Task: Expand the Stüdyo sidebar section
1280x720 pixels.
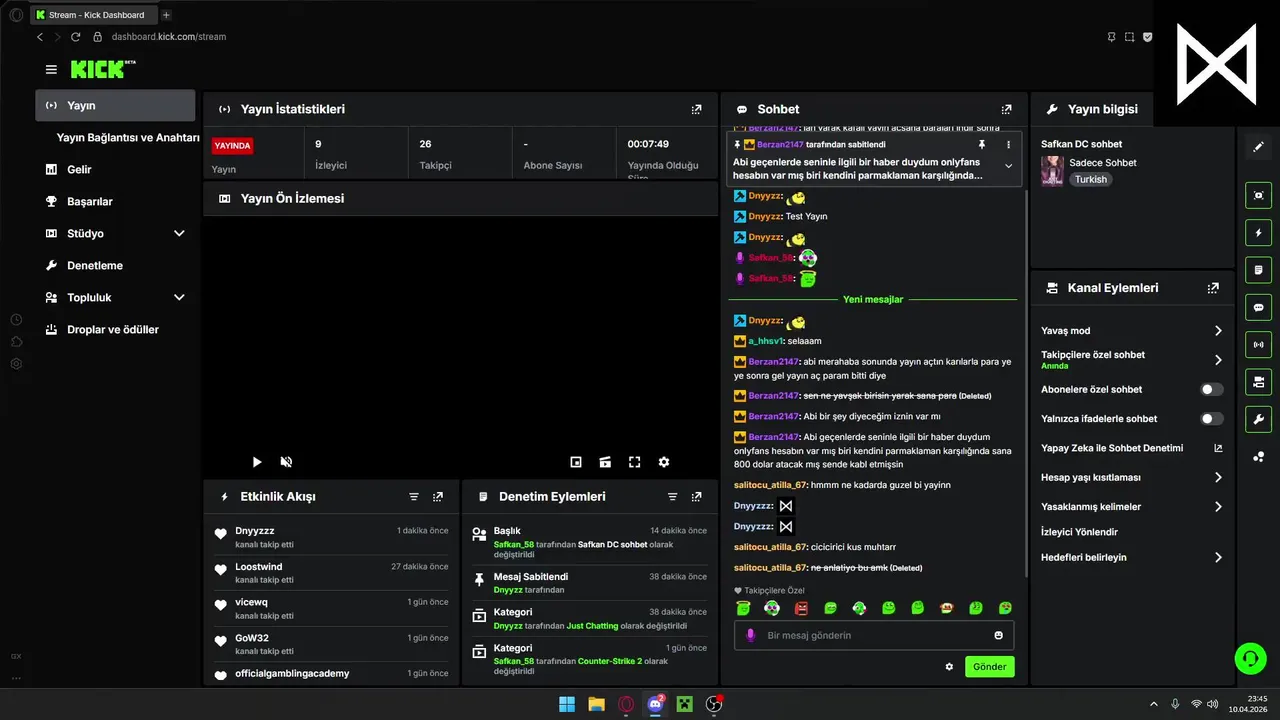Action: pyautogui.click(x=179, y=234)
